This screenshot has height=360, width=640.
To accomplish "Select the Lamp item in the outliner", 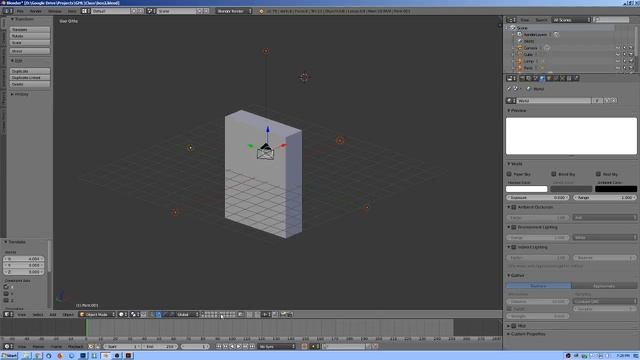I will coord(529,61).
